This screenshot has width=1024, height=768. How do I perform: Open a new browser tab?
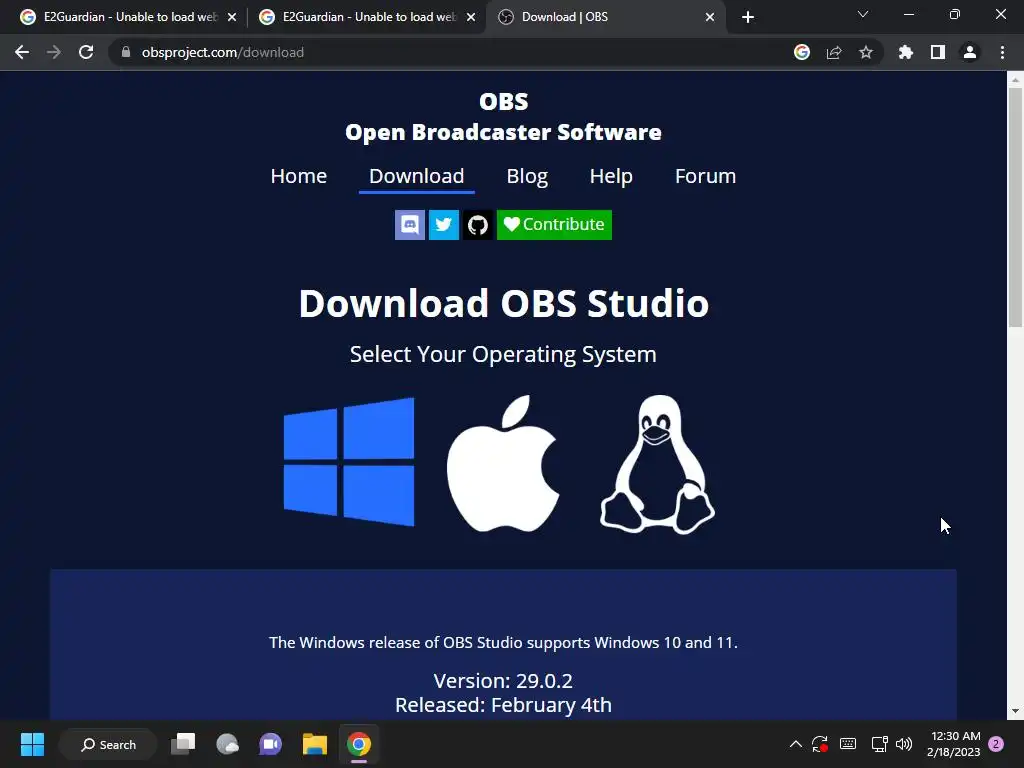click(748, 18)
